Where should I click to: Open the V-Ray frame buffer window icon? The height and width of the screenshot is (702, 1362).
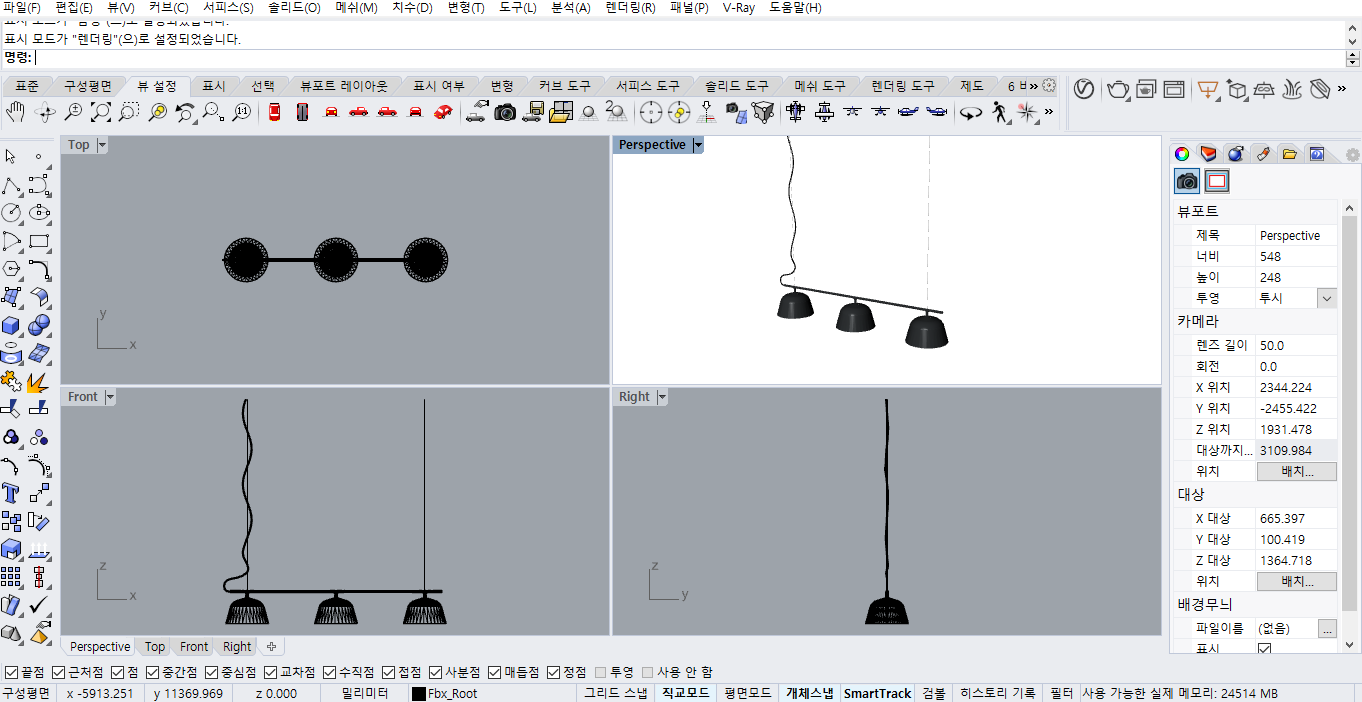click(x=1174, y=90)
